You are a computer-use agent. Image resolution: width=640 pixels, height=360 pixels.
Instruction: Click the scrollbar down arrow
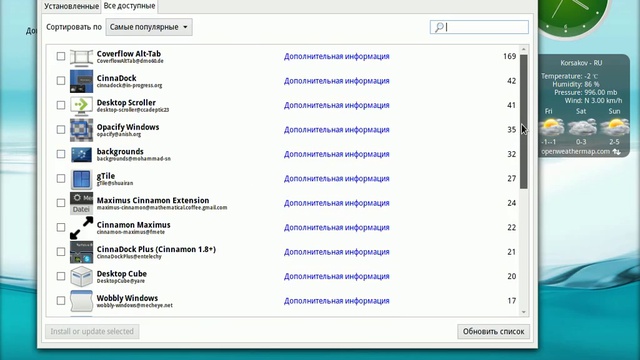click(x=524, y=312)
